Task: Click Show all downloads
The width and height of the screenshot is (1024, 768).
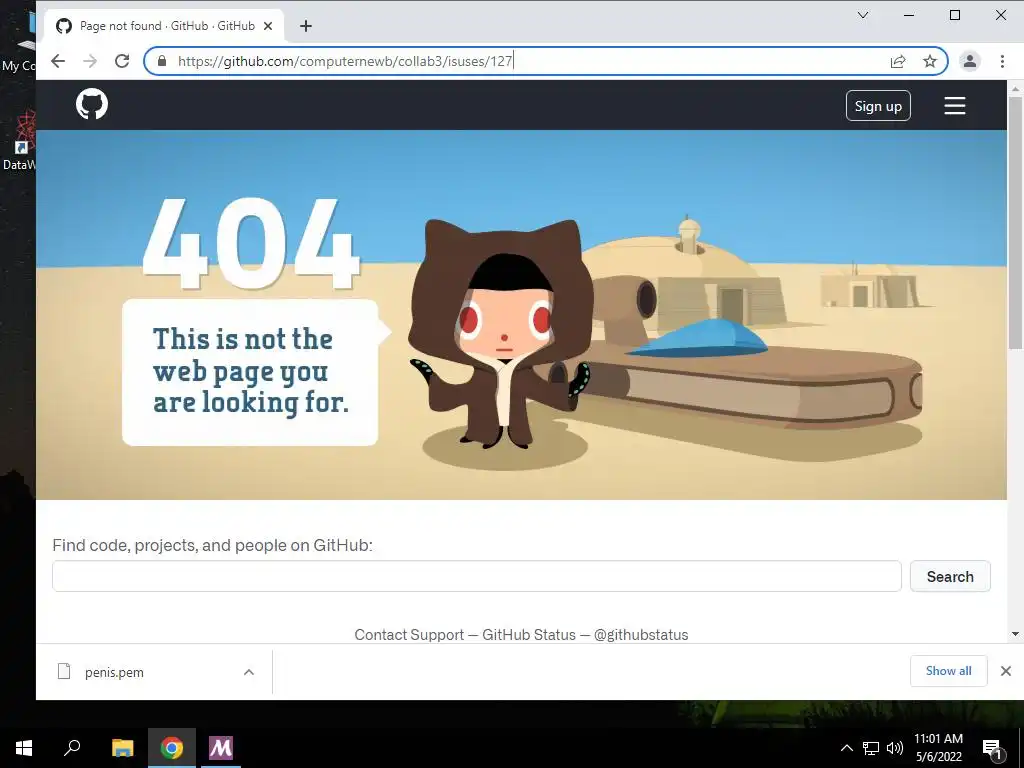Action: tap(948, 671)
